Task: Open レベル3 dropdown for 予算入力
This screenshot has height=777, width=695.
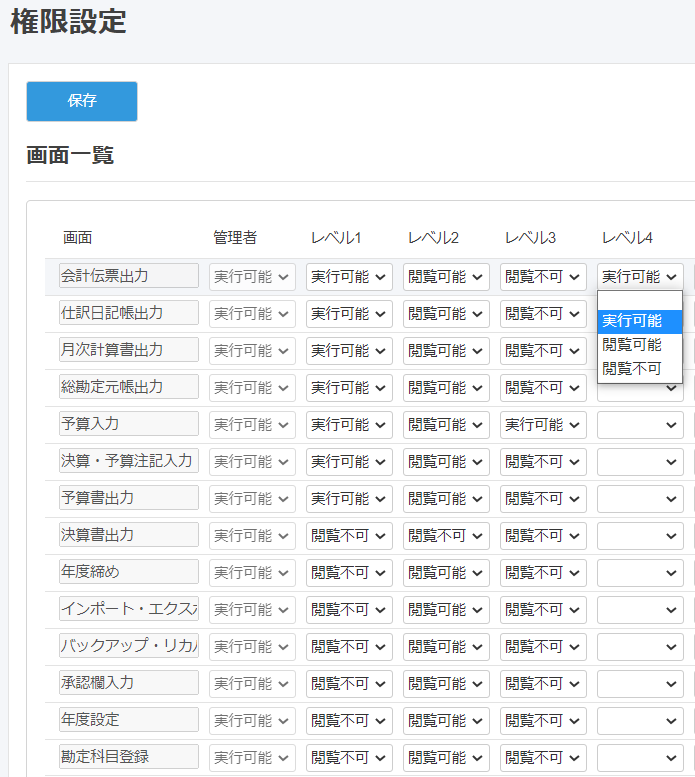Action: pyautogui.click(x=543, y=425)
